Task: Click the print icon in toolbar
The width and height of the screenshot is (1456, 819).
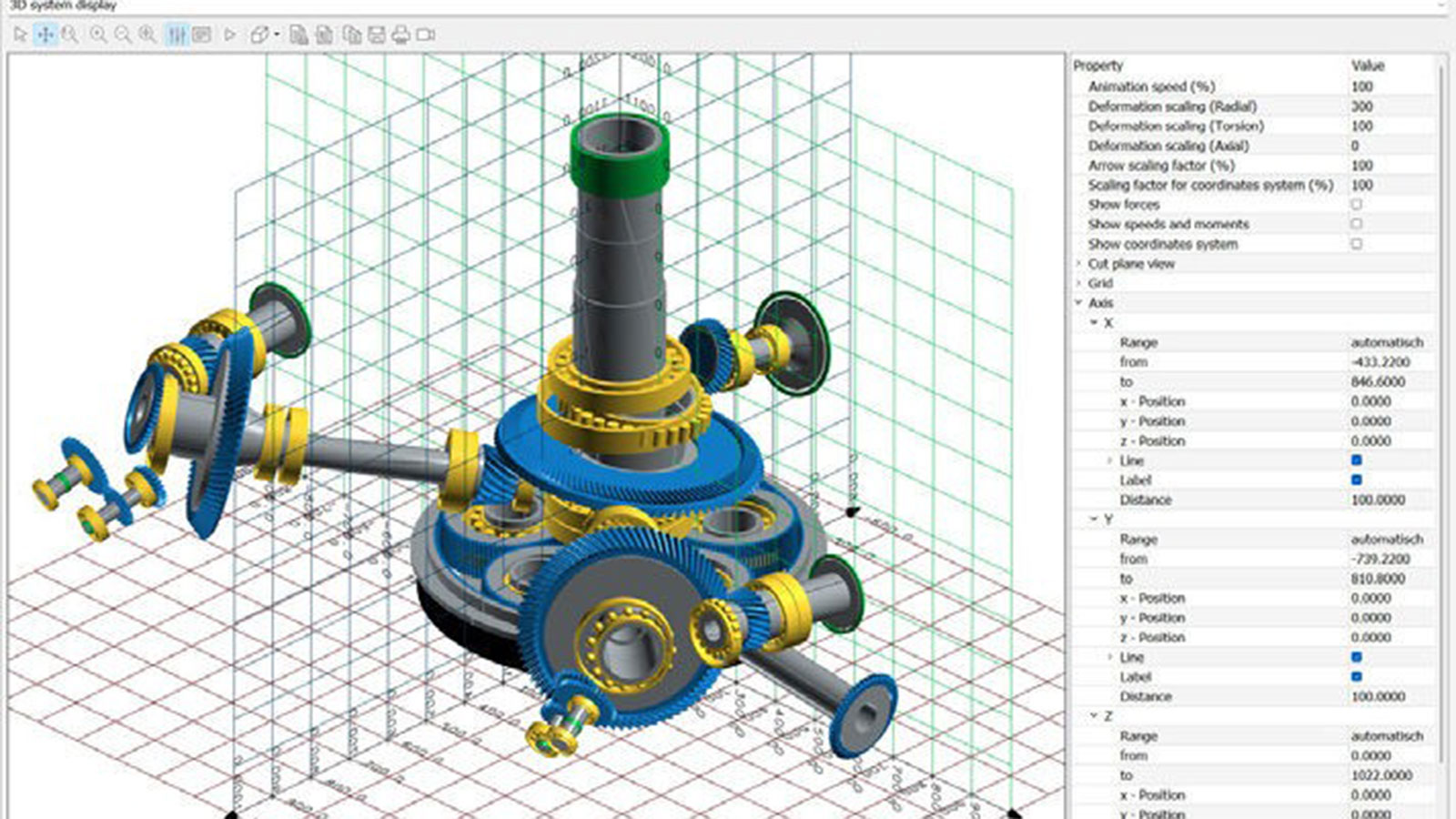Action: [x=400, y=35]
